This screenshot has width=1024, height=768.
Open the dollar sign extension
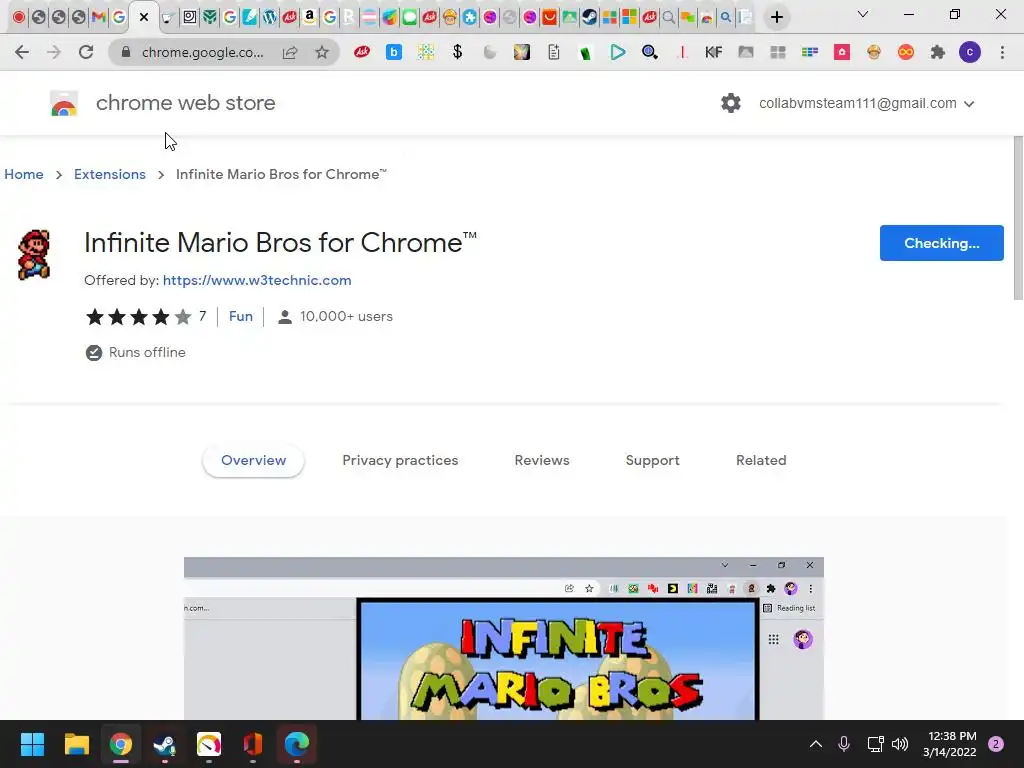[458, 52]
